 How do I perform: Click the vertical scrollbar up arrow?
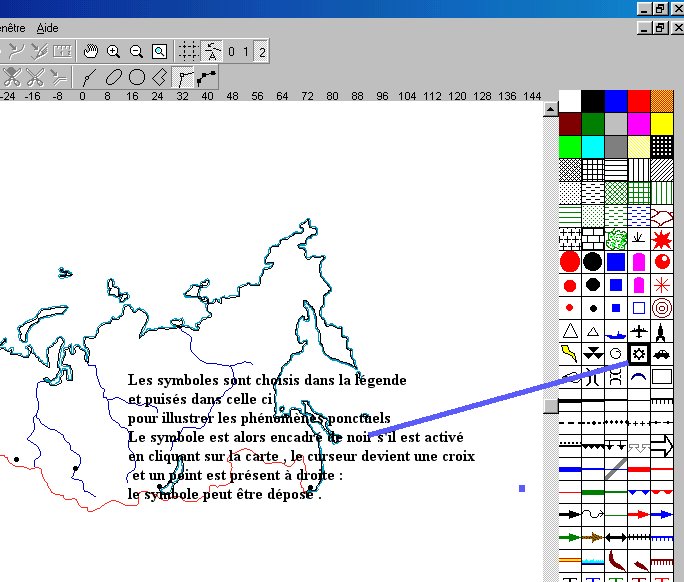pyautogui.click(x=550, y=107)
